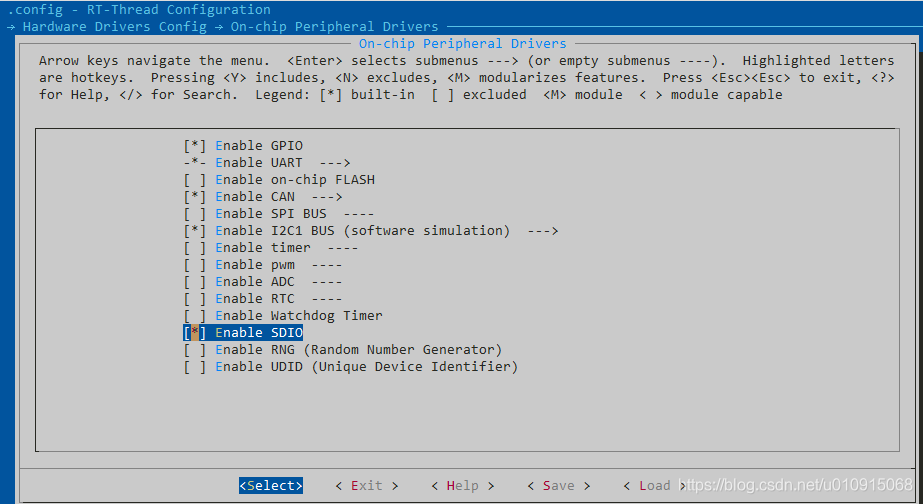Viewport: 923px width, 504px height.
Task: Click the Load button
Action: 655,486
